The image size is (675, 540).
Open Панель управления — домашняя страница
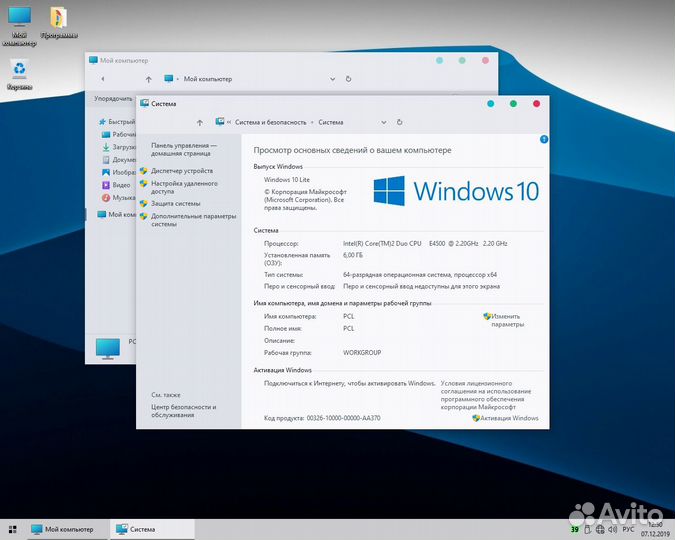click(184, 149)
